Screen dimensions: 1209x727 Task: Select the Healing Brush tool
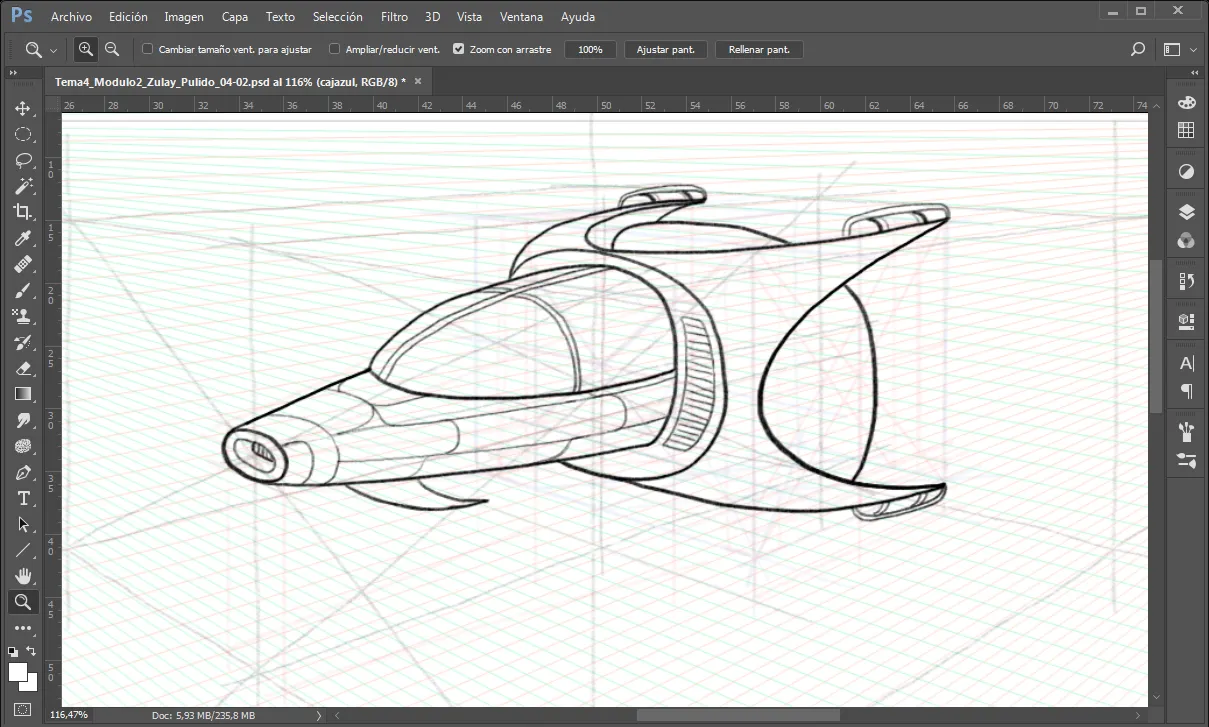22,264
